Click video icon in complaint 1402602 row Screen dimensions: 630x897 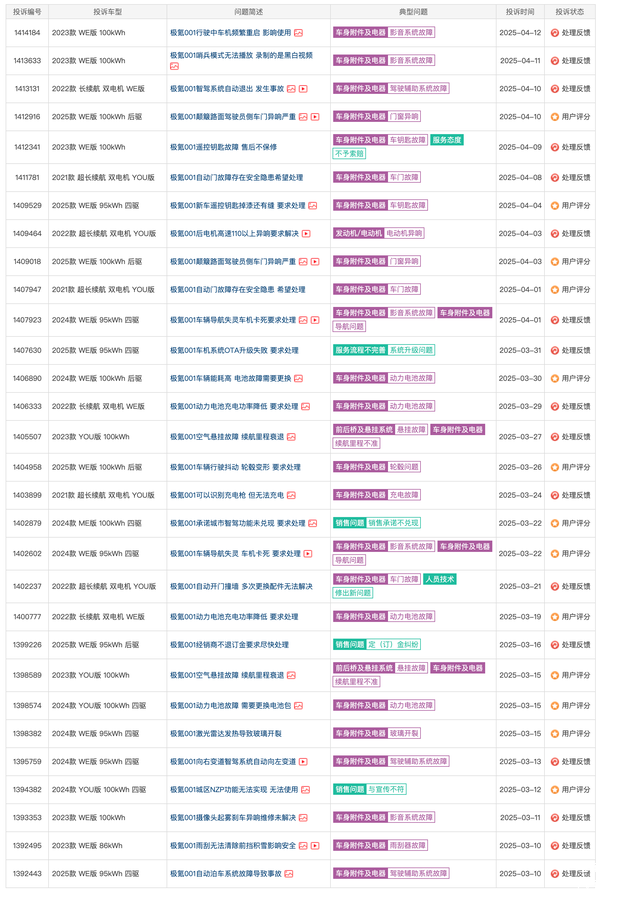tap(306, 554)
